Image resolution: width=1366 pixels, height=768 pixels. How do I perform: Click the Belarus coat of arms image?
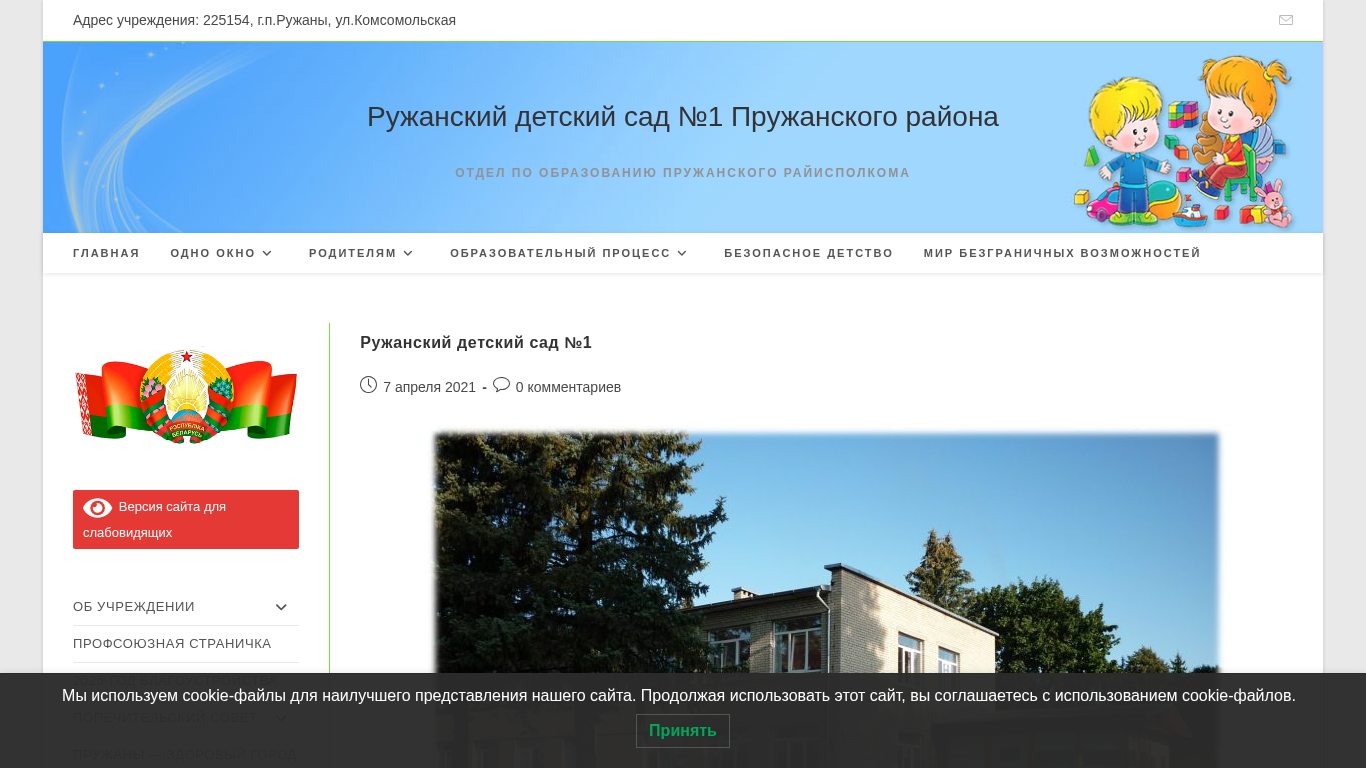(x=186, y=396)
